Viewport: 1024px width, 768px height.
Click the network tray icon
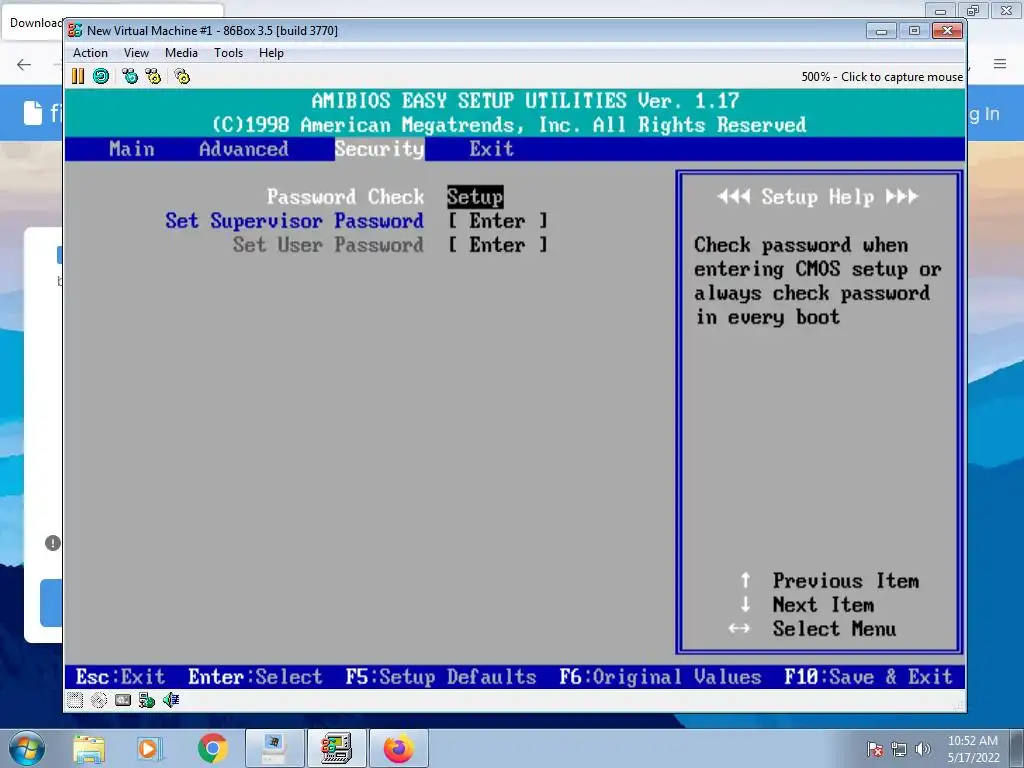(x=899, y=749)
